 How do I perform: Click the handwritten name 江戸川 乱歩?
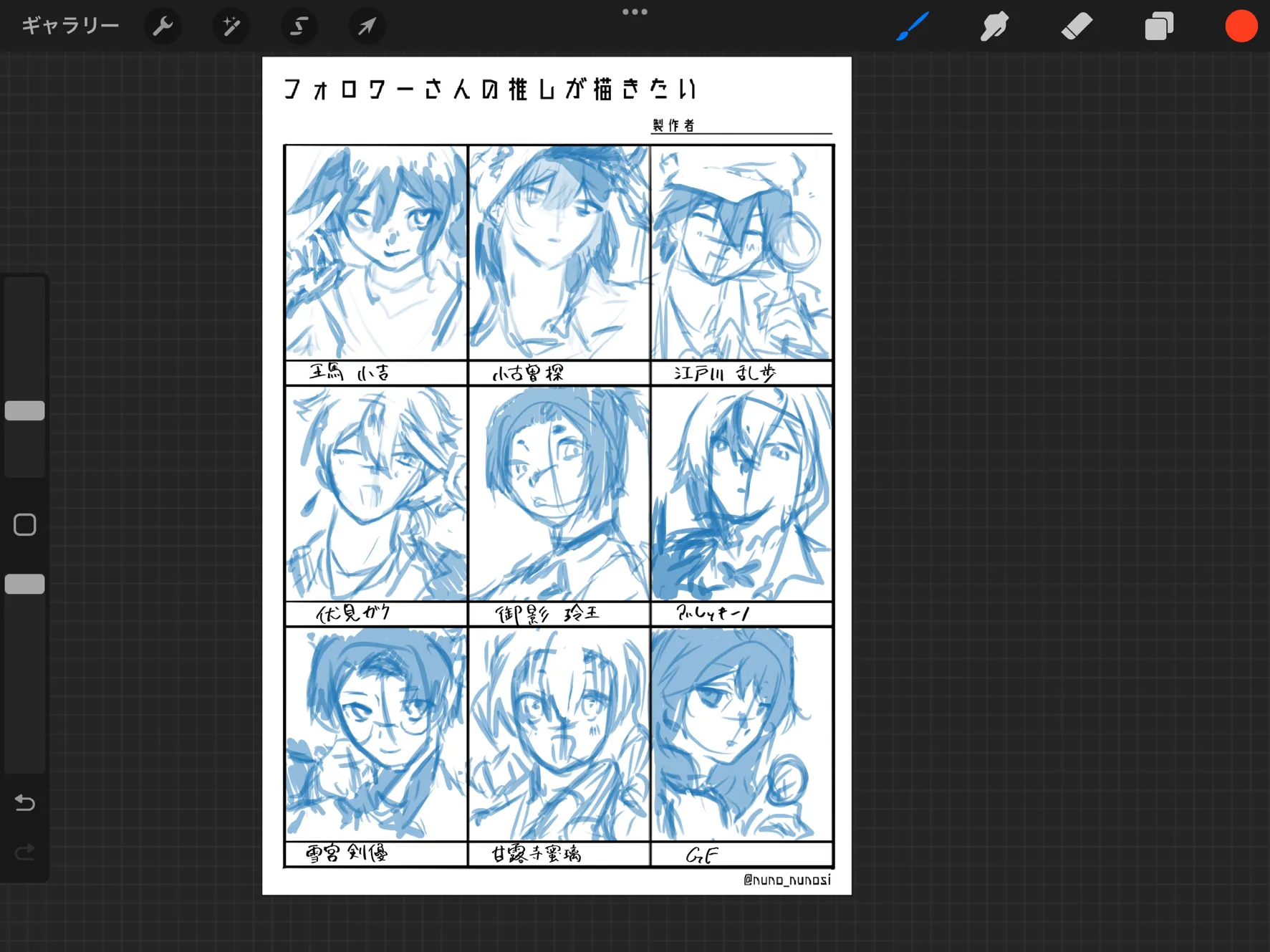tap(725, 372)
